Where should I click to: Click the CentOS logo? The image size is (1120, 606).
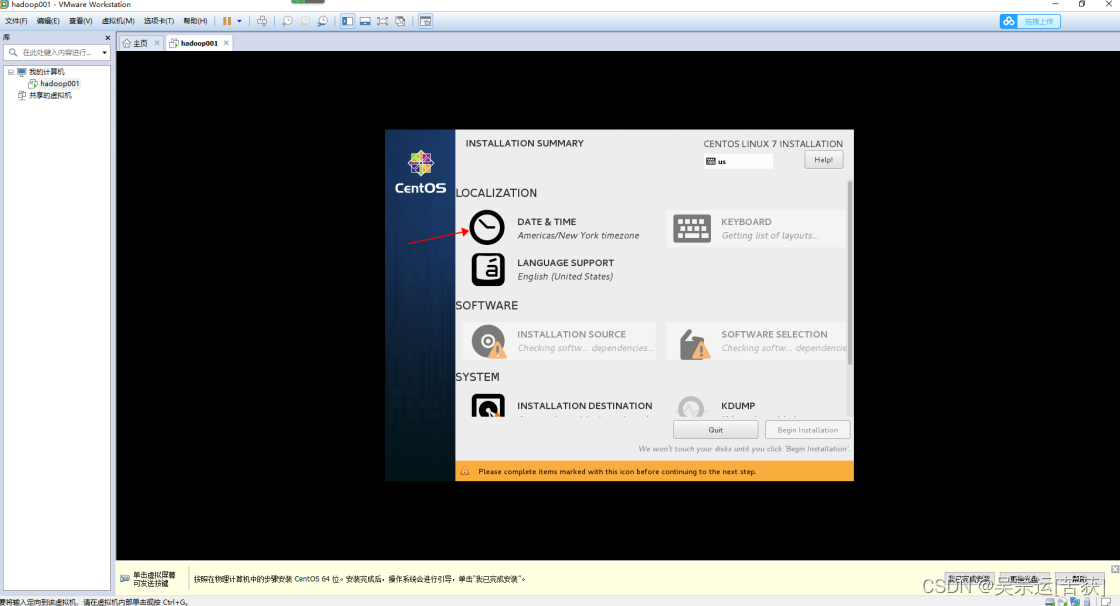point(420,173)
